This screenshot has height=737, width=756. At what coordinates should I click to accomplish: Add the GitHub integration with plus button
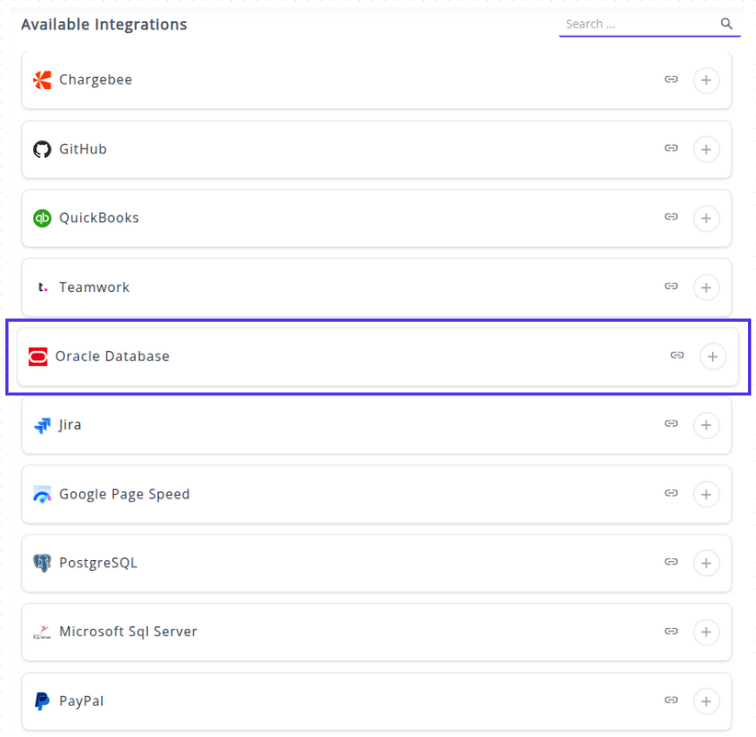706,149
